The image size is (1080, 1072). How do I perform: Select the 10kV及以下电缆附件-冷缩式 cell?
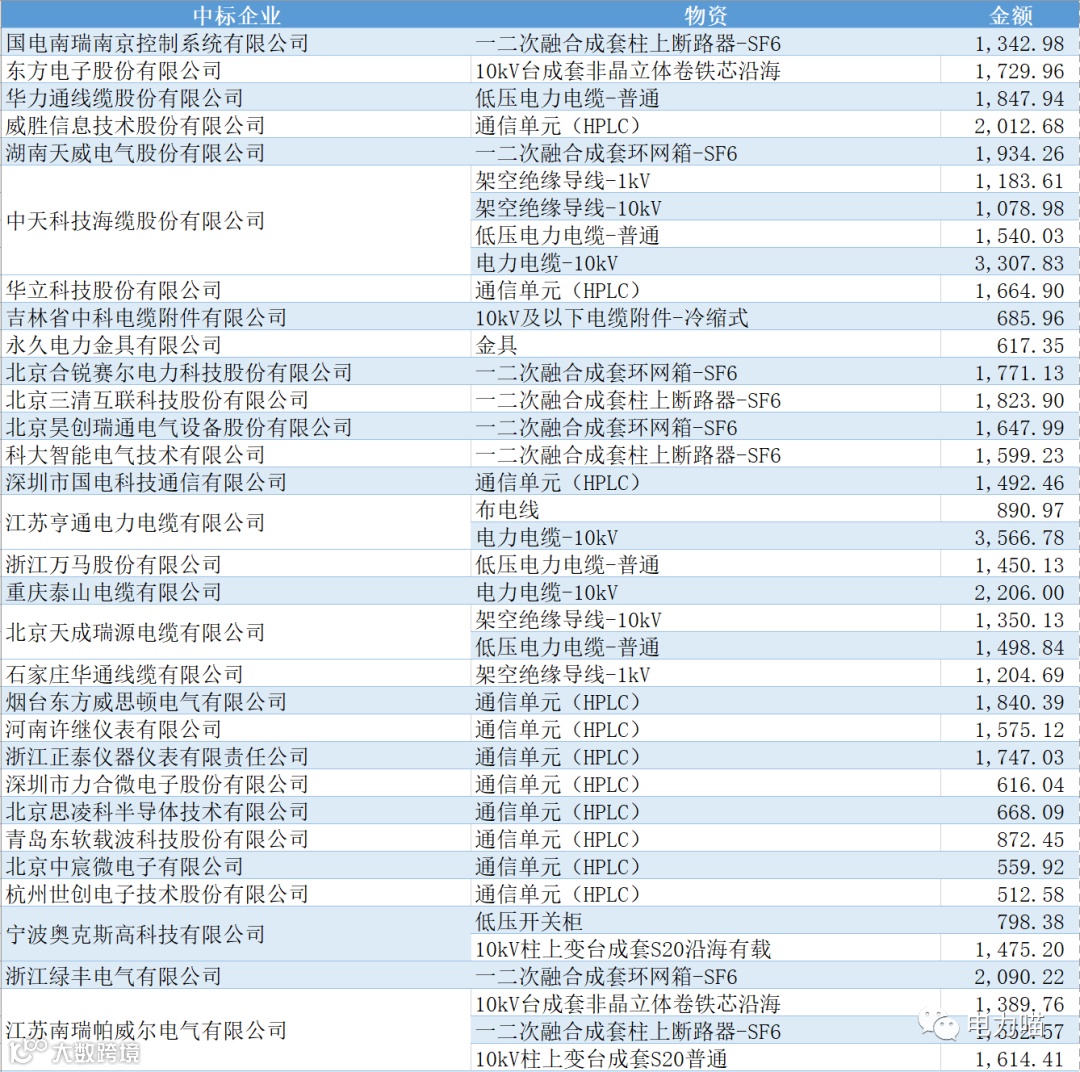click(x=705, y=317)
